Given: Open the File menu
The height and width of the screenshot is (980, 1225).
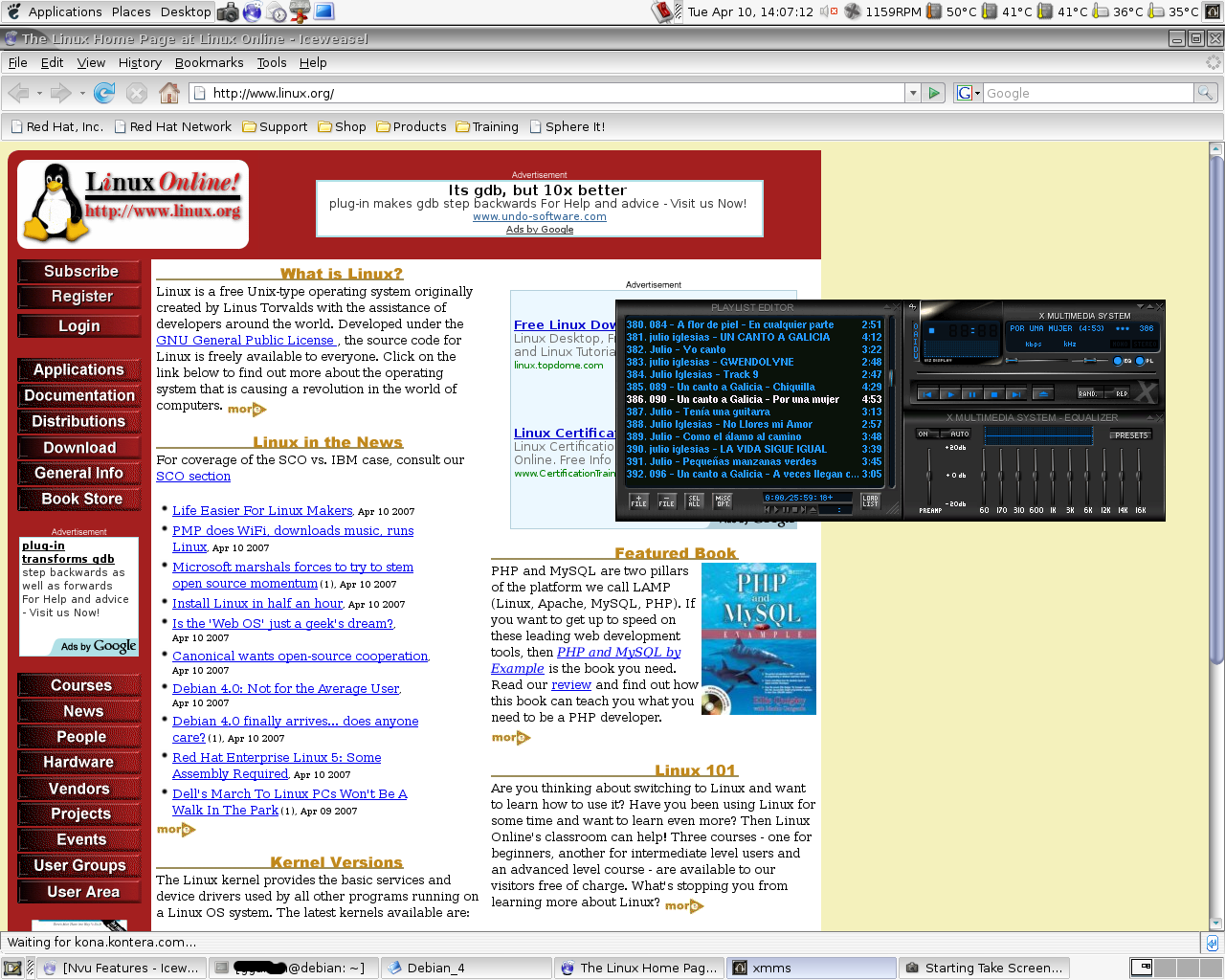Looking at the screenshot, I should (17, 62).
